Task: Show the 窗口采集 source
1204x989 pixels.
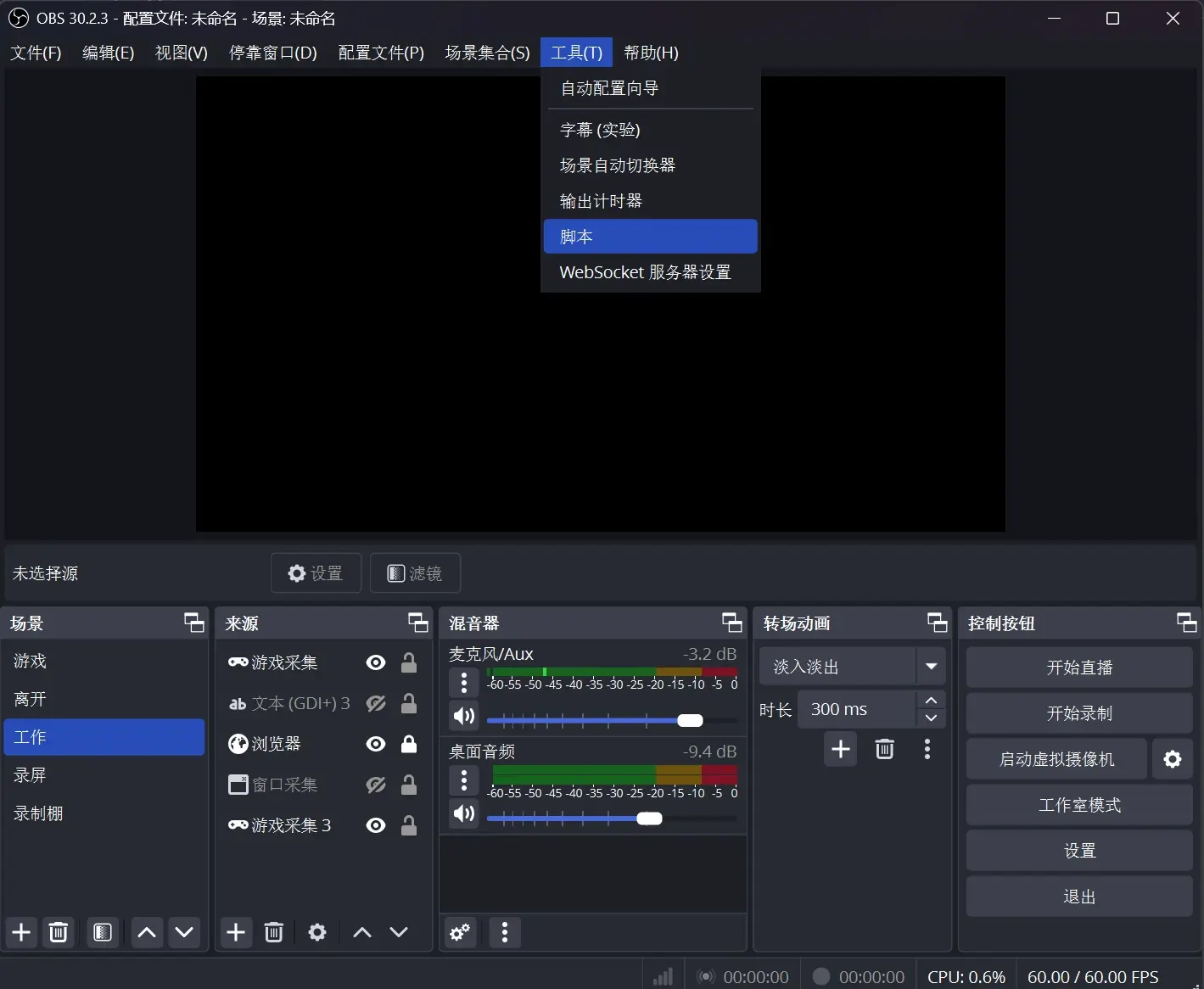Action: [x=376, y=785]
